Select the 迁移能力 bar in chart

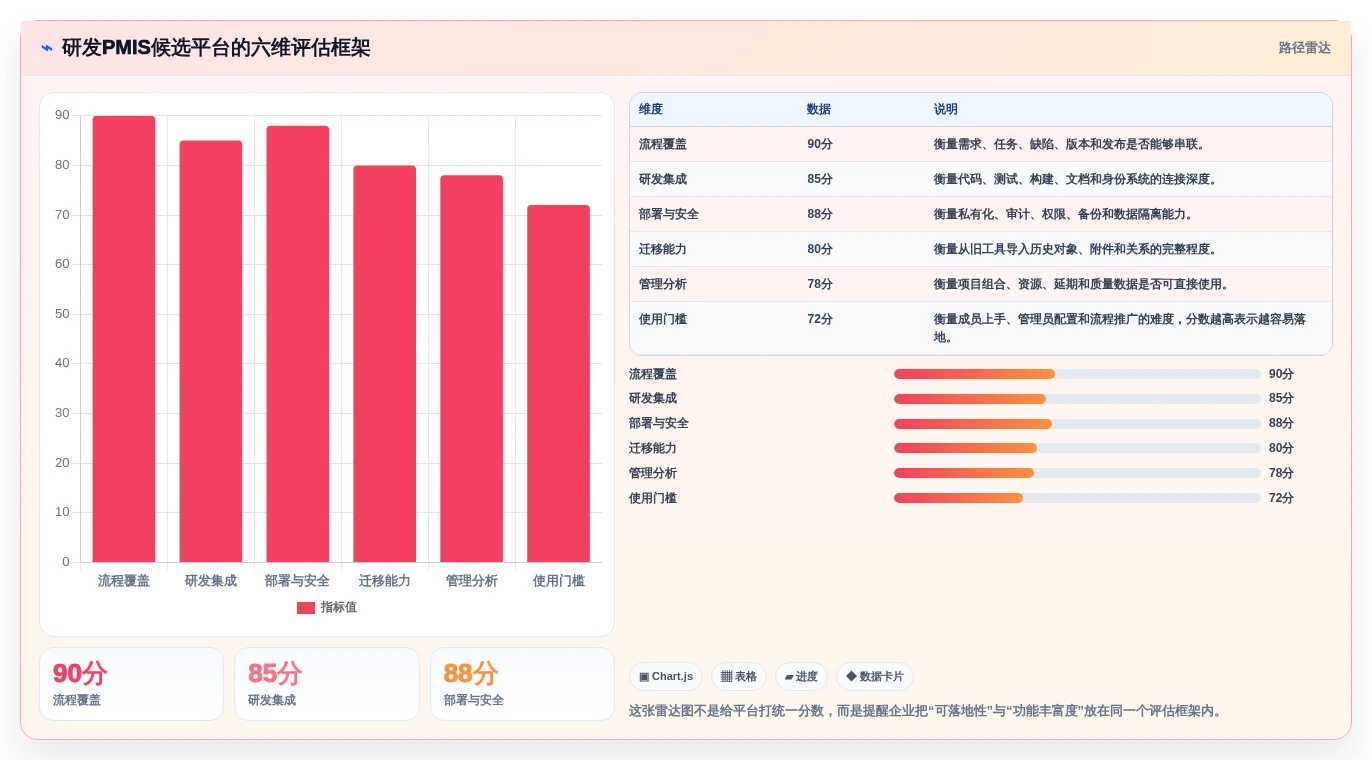tap(385, 364)
